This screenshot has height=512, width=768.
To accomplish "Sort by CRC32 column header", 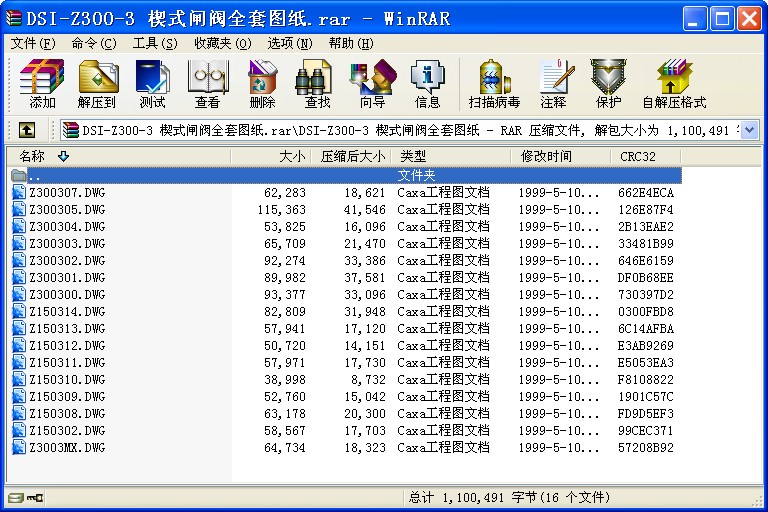I will pyautogui.click(x=646, y=156).
